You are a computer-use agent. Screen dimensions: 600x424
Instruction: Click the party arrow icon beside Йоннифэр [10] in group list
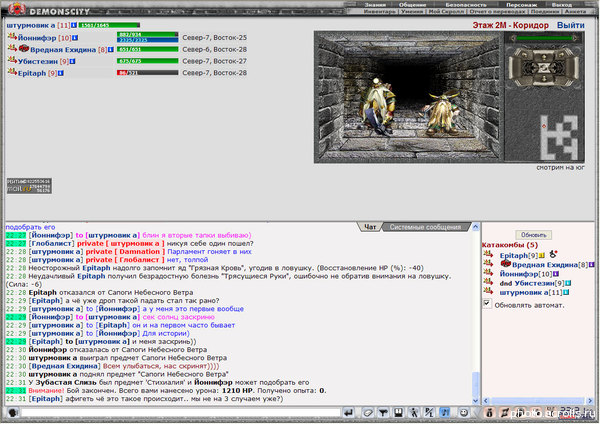click(x=12, y=37)
